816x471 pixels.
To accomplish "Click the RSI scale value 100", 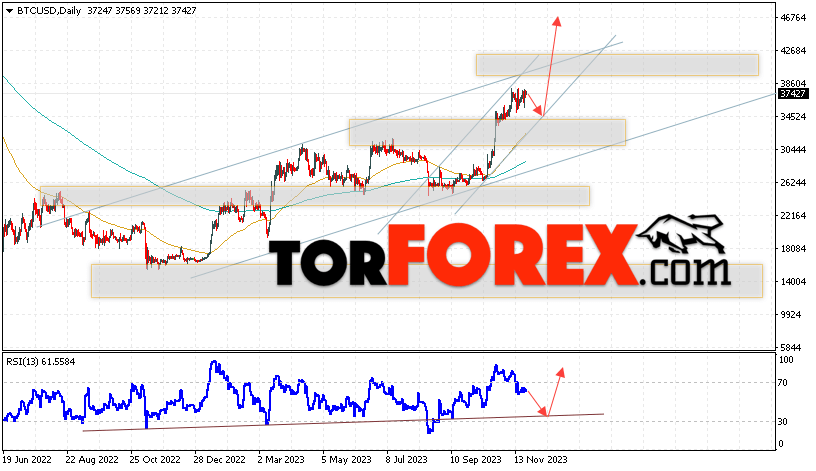I will click(x=786, y=360).
